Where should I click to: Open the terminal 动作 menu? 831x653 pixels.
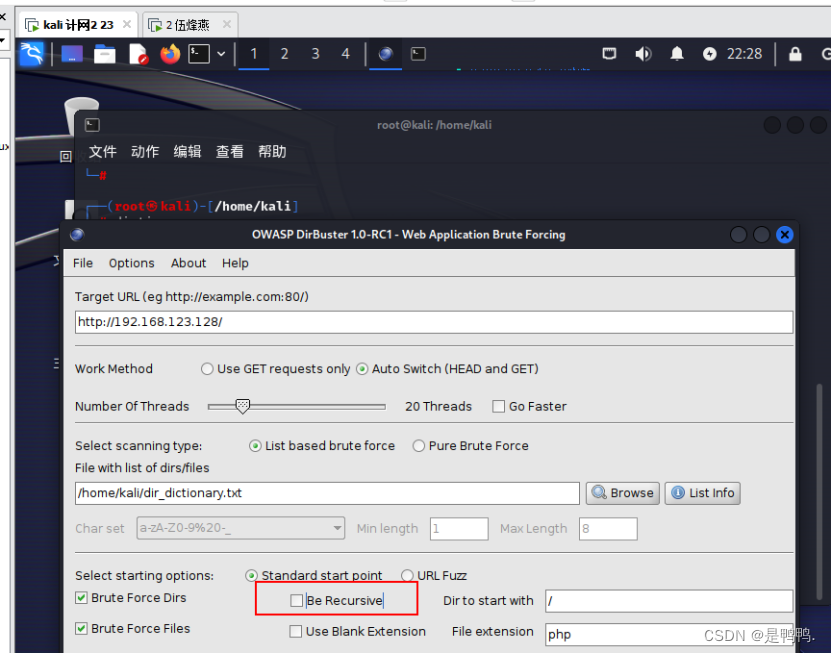[145, 152]
